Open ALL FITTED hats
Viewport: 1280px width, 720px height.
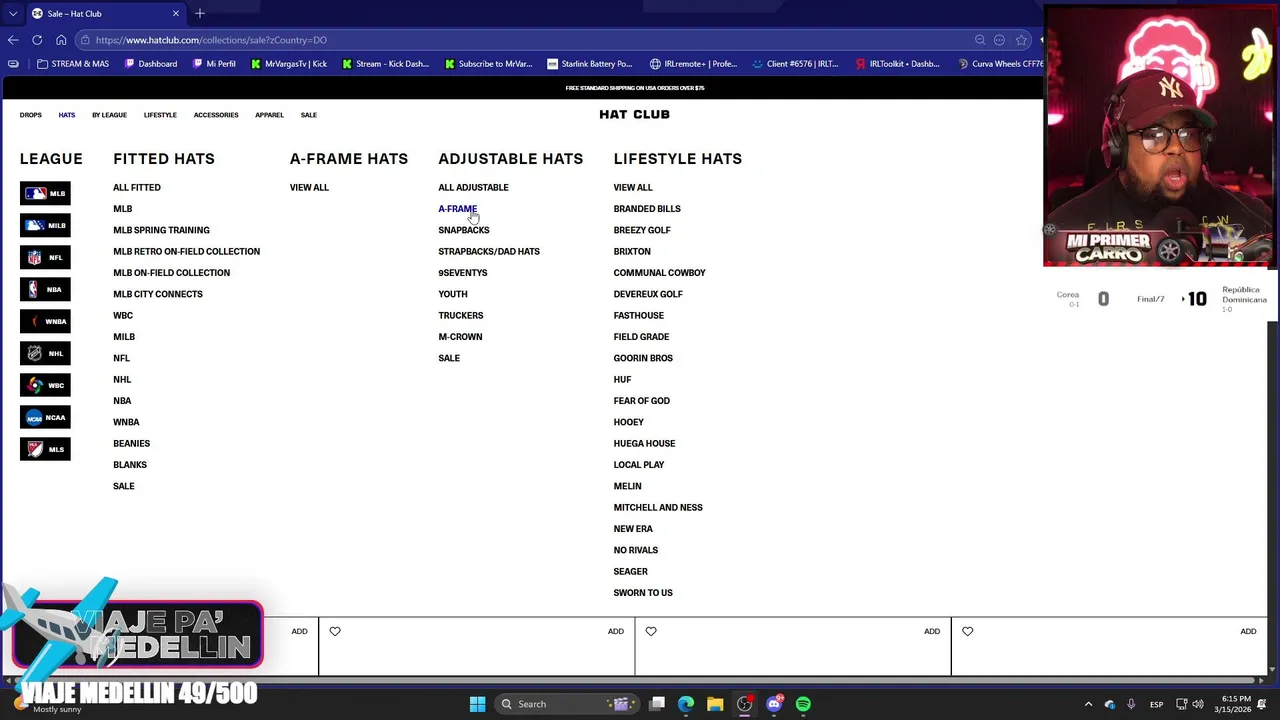pos(137,187)
